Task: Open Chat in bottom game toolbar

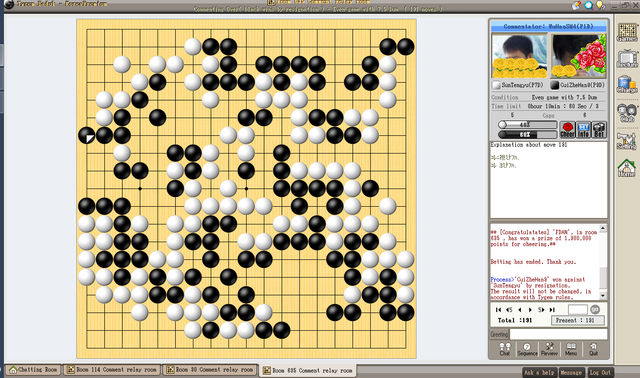Action: point(505,349)
